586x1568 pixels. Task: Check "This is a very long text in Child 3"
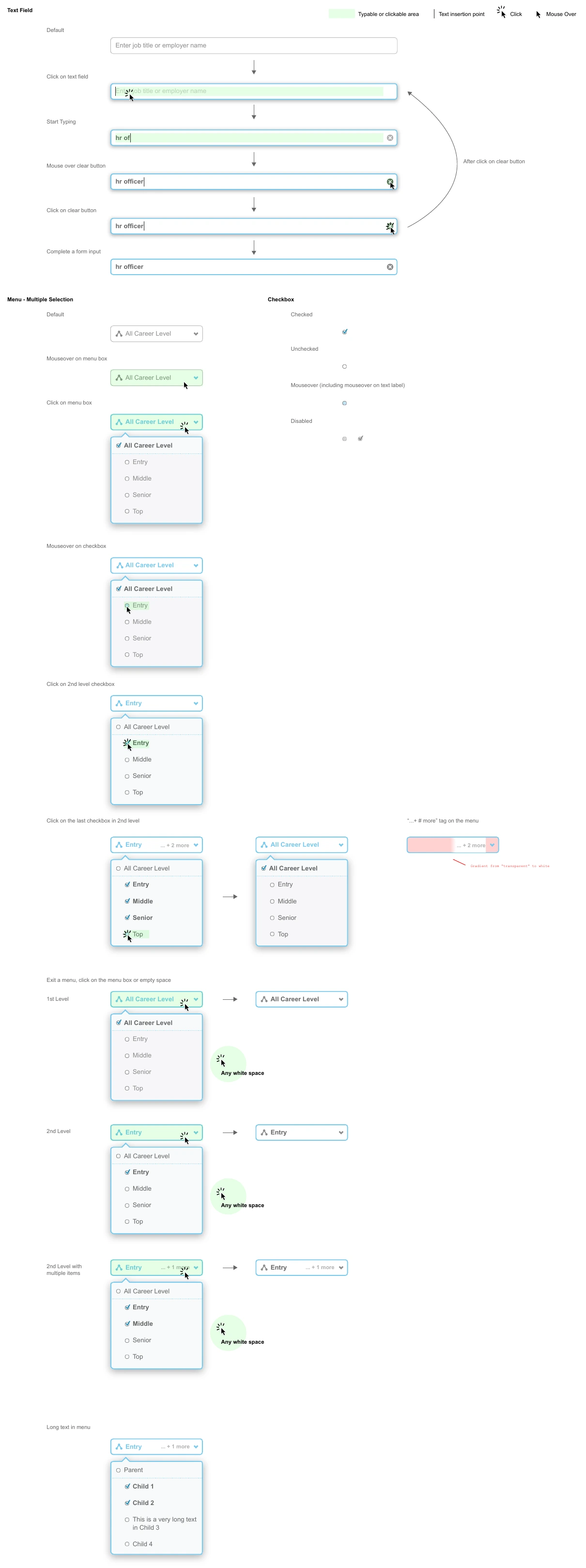[x=127, y=1519]
